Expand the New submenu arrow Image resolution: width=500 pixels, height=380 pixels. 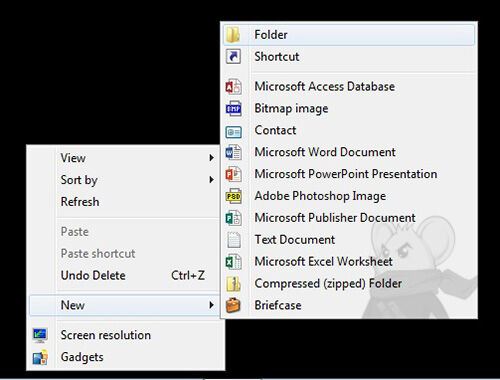point(211,305)
